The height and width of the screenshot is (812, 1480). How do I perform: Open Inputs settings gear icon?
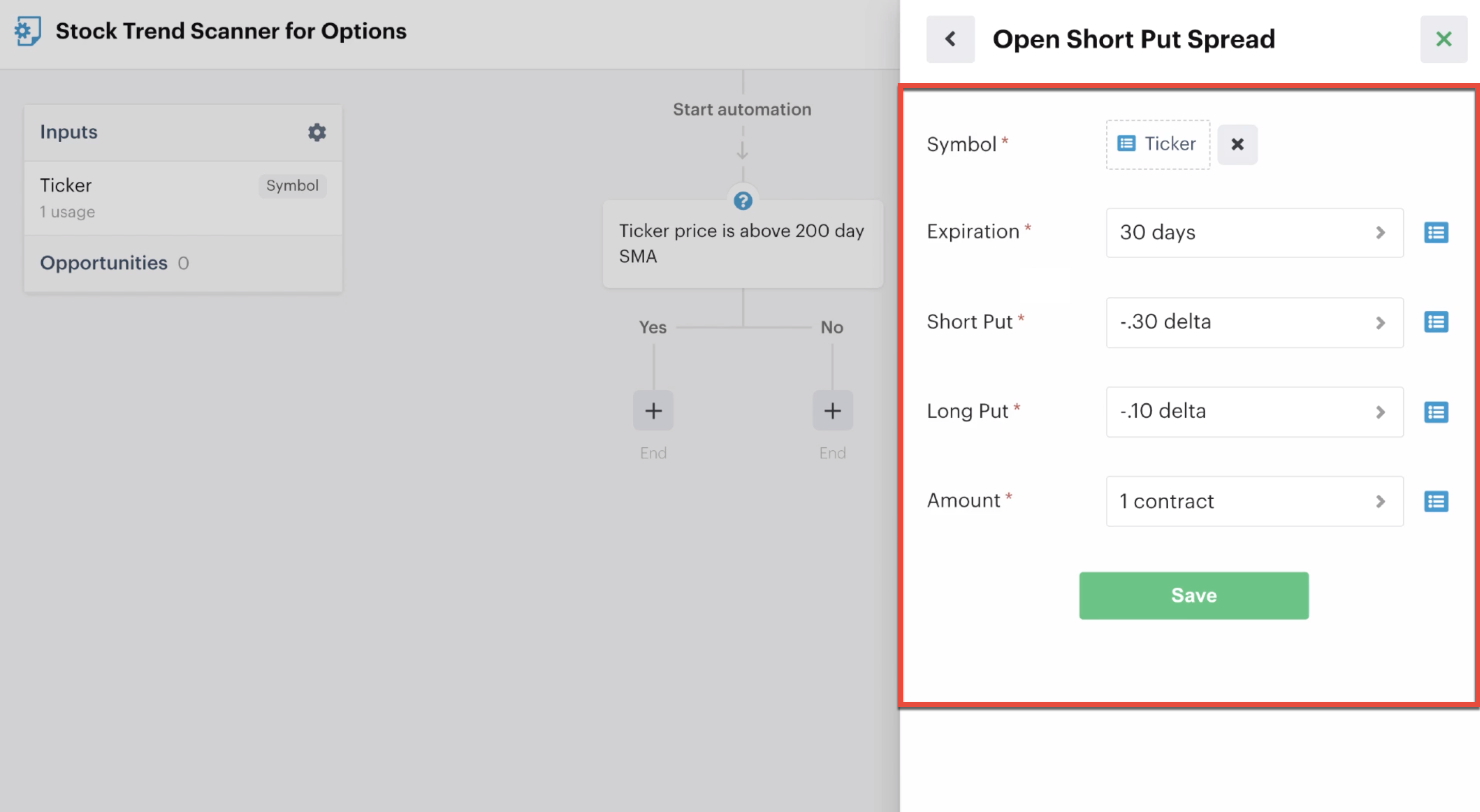[x=316, y=132]
